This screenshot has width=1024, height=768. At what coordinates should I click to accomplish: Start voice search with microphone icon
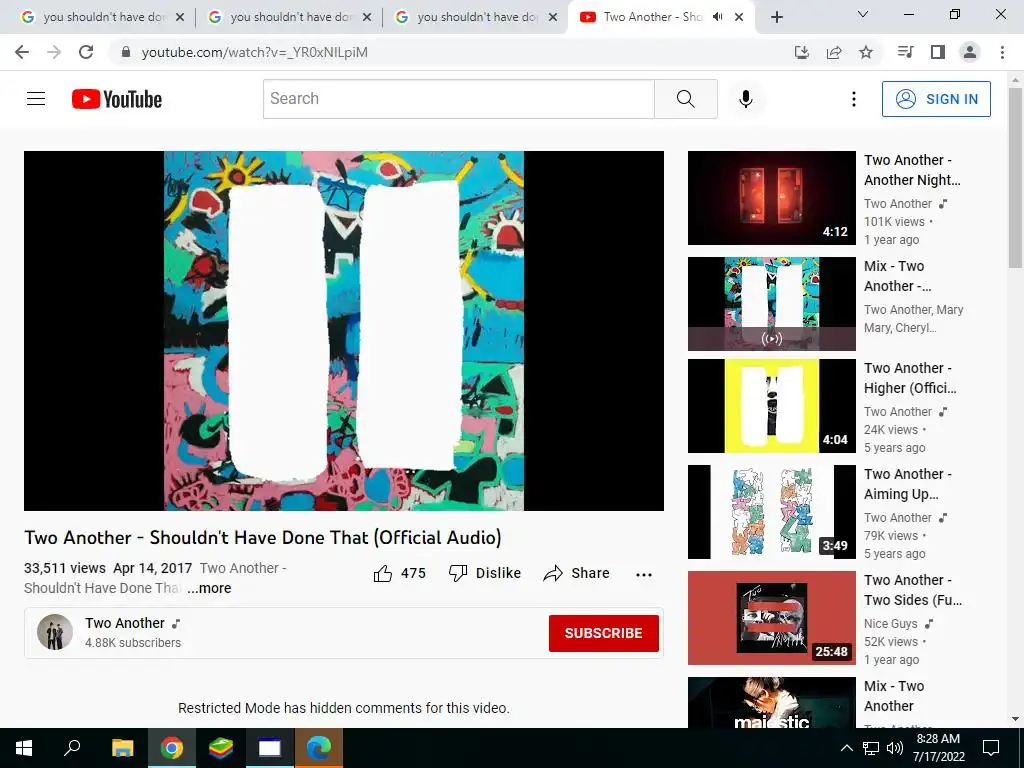[x=746, y=99]
